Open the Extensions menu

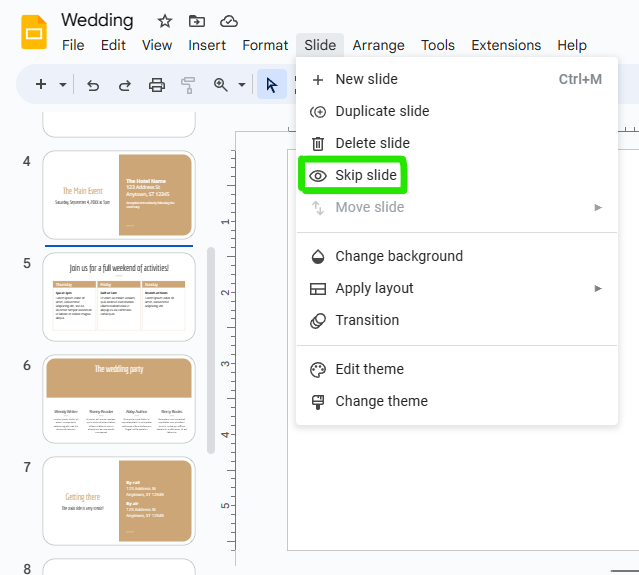tap(506, 45)
